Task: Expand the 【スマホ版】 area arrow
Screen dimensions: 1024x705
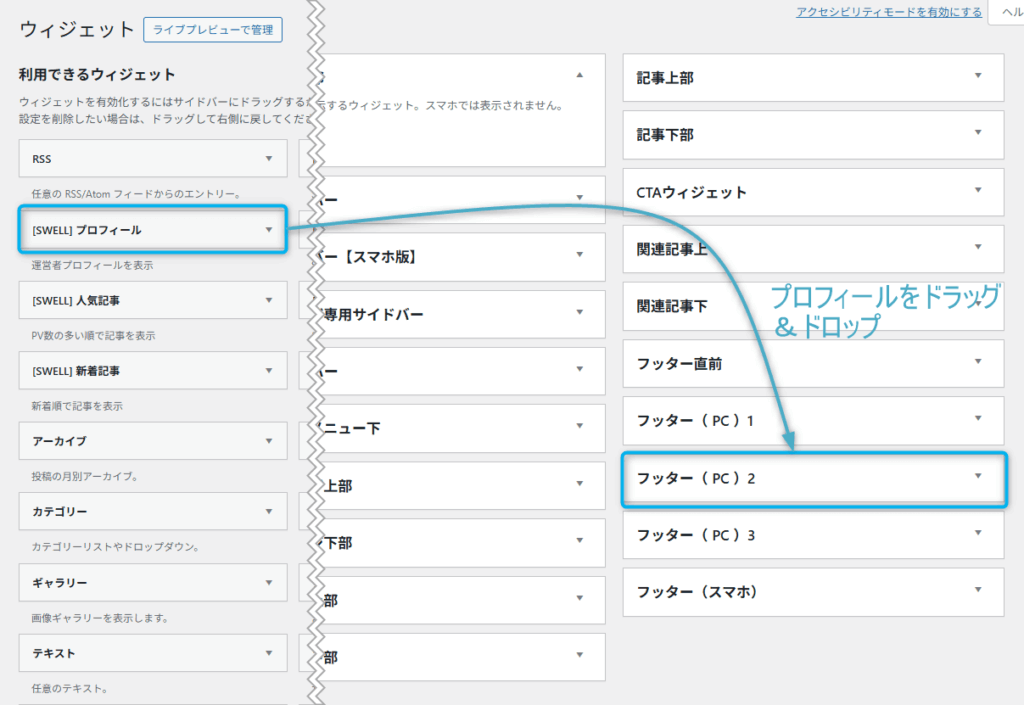Action: 580,255
